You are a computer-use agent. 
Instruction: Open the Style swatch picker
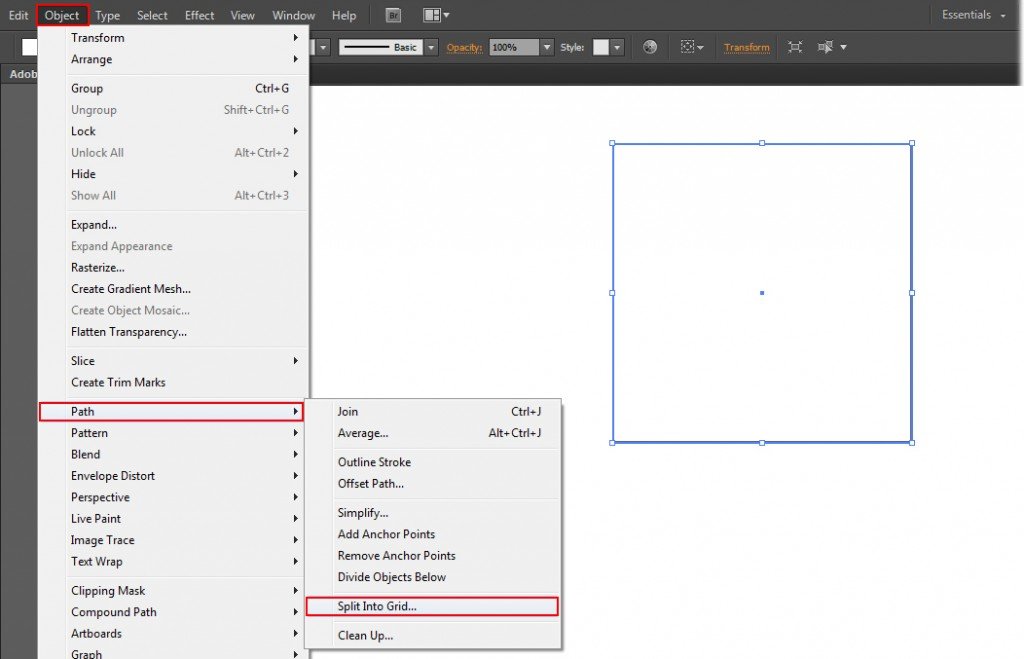point(616,46)
